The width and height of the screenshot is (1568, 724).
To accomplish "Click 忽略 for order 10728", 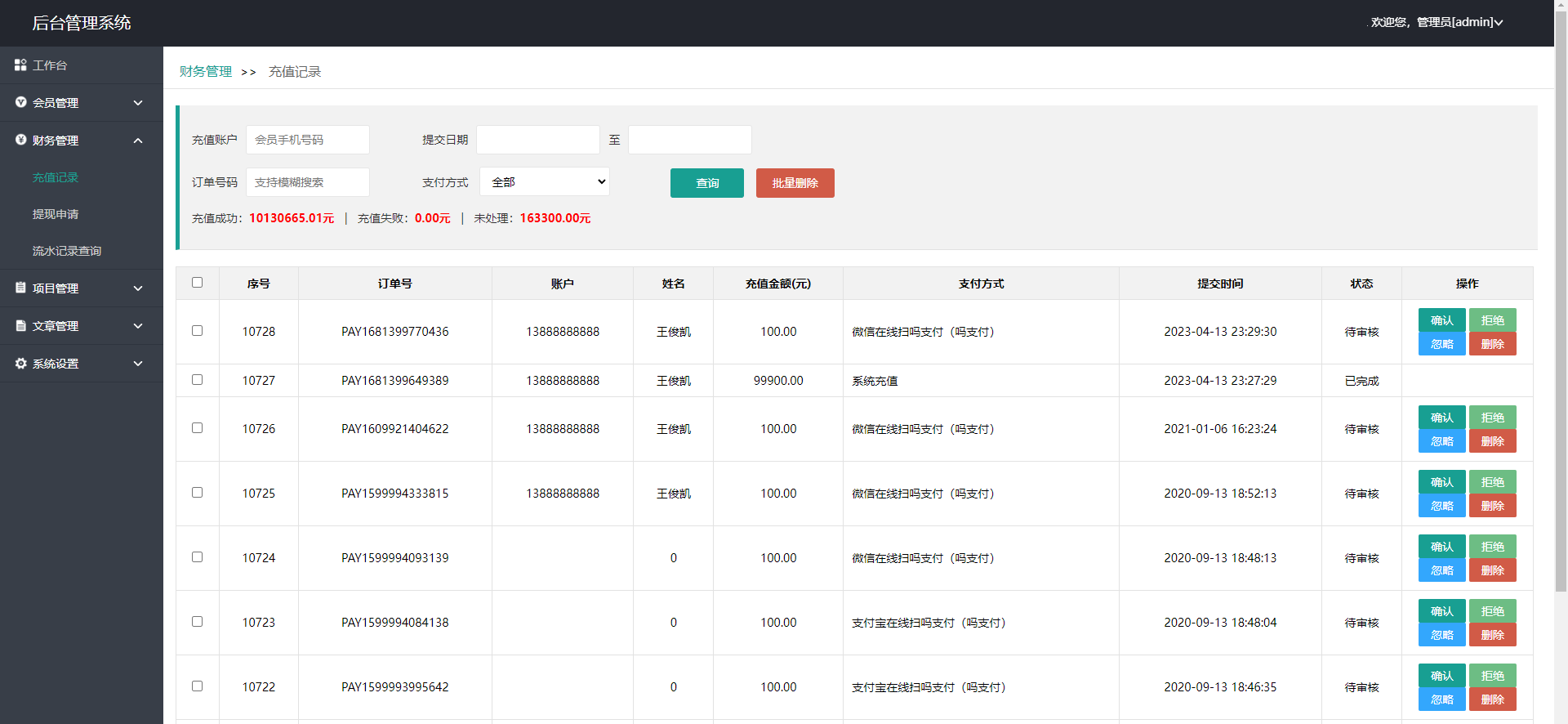I will [x=1442, y=344].
